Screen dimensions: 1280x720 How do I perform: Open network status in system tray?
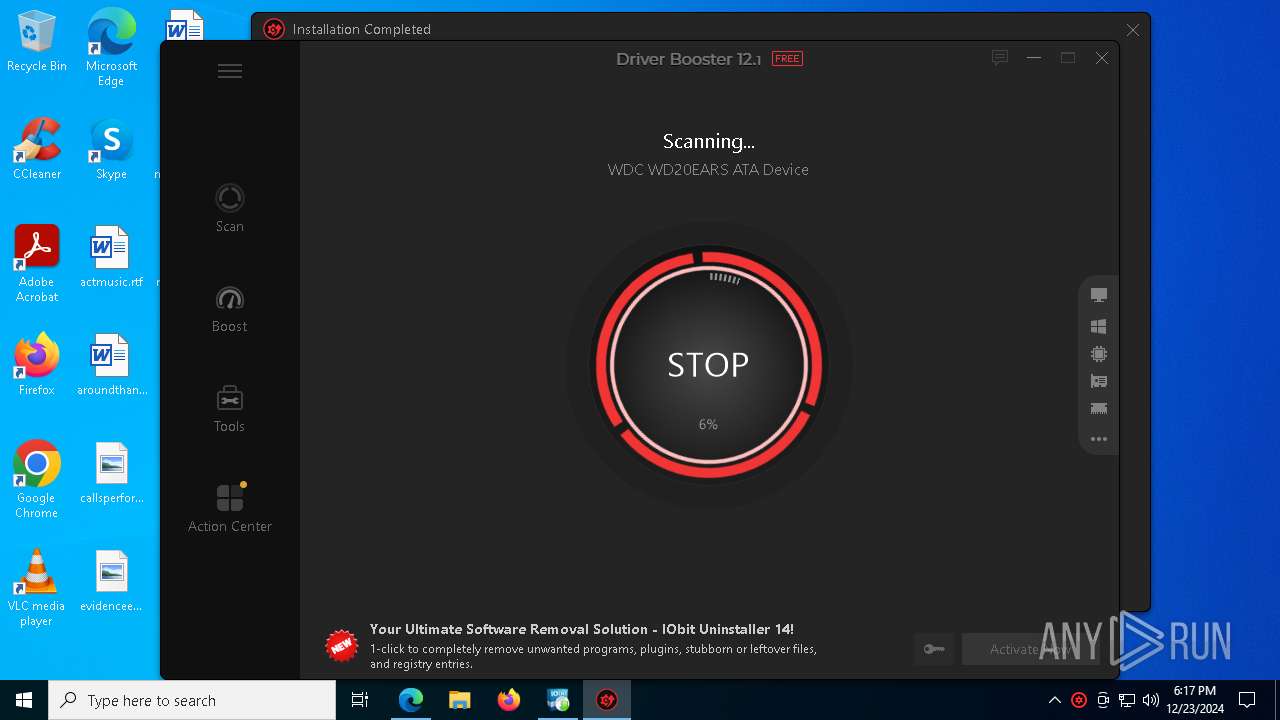(1127, 700)
